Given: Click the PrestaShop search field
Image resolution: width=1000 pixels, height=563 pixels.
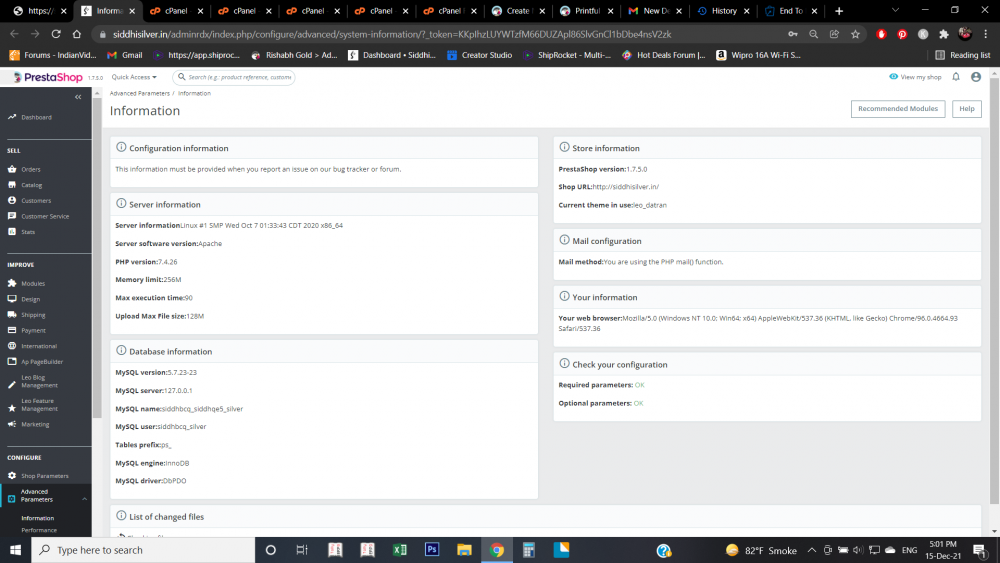Looking at the screenshot, I should pos(234,77).
